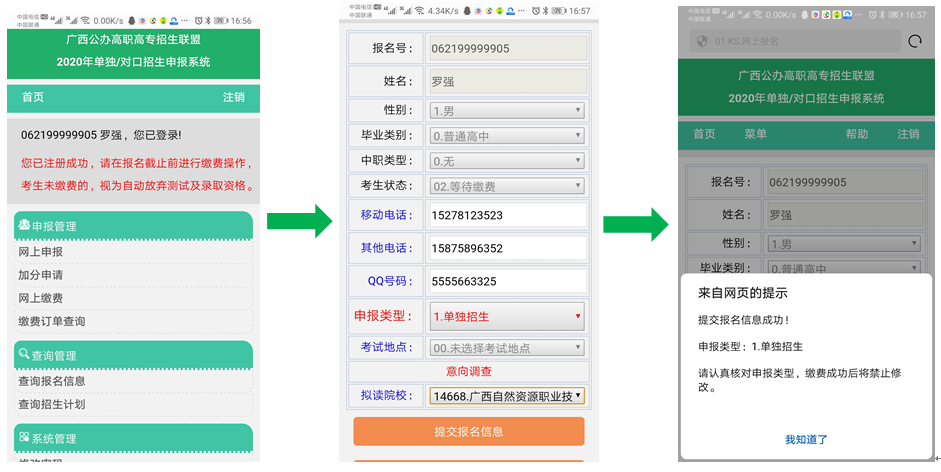
Task: Open the 查询报名信息 link
Action: tap(52, 381)
